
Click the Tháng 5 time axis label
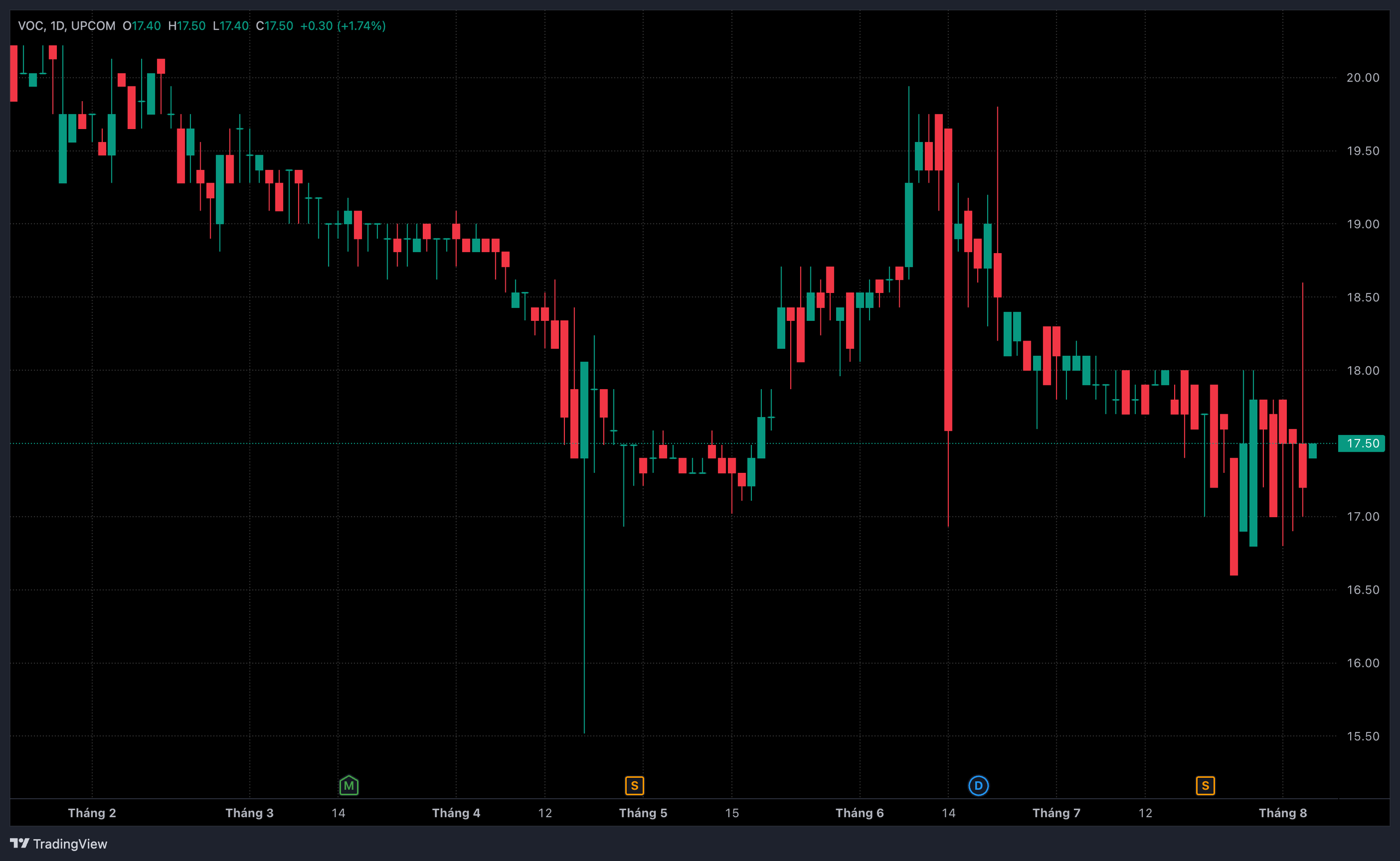coord(643,812)
